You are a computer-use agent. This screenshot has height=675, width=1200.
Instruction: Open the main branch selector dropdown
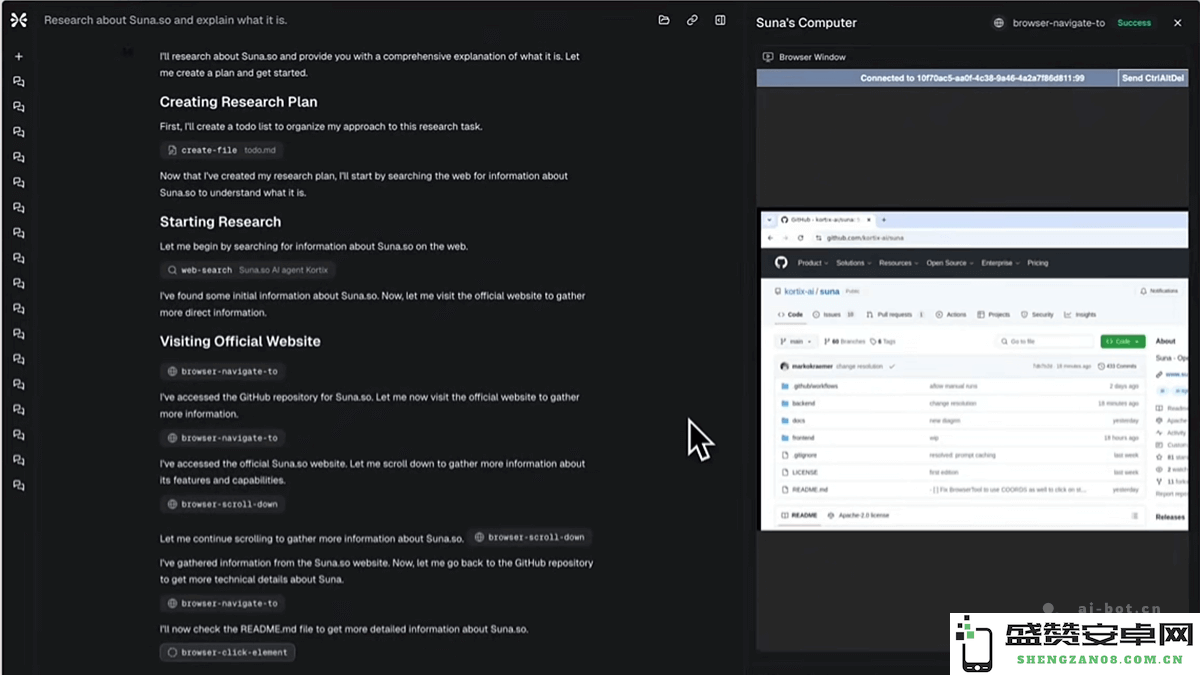tap(795, 342)
